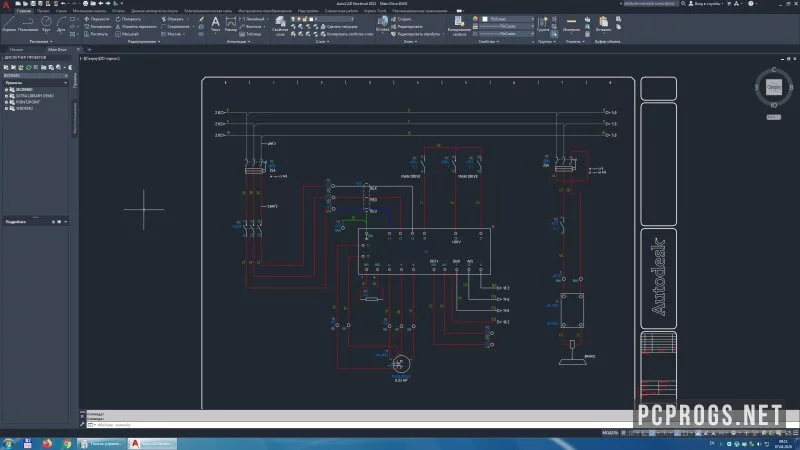This screenshot has width=800, height=450.
Task: Click the Trim (Обрезать) tool
Action: pyautogui.click(x=172, y=19)
